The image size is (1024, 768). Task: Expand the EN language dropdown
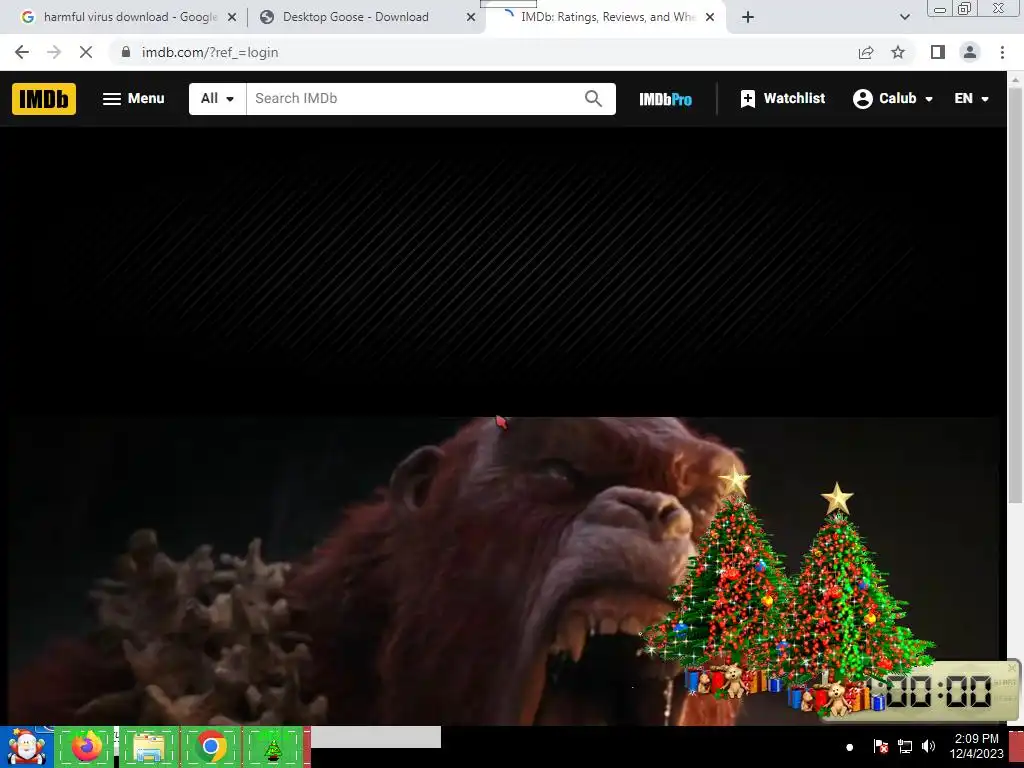point(971,99)
